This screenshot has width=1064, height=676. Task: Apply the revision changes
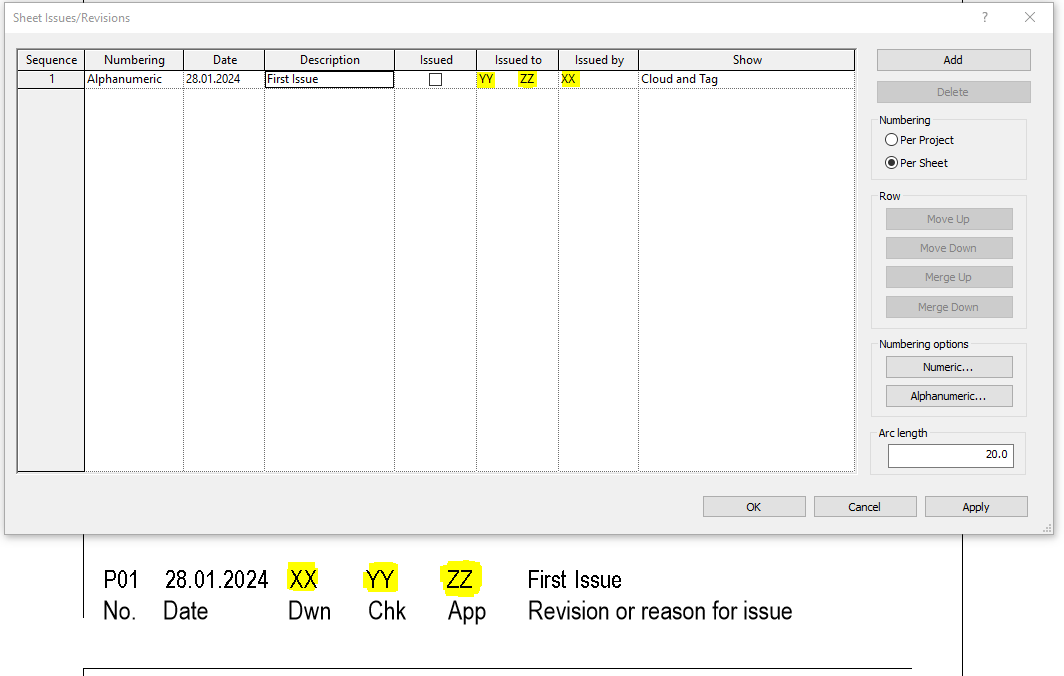coord(975,506)
